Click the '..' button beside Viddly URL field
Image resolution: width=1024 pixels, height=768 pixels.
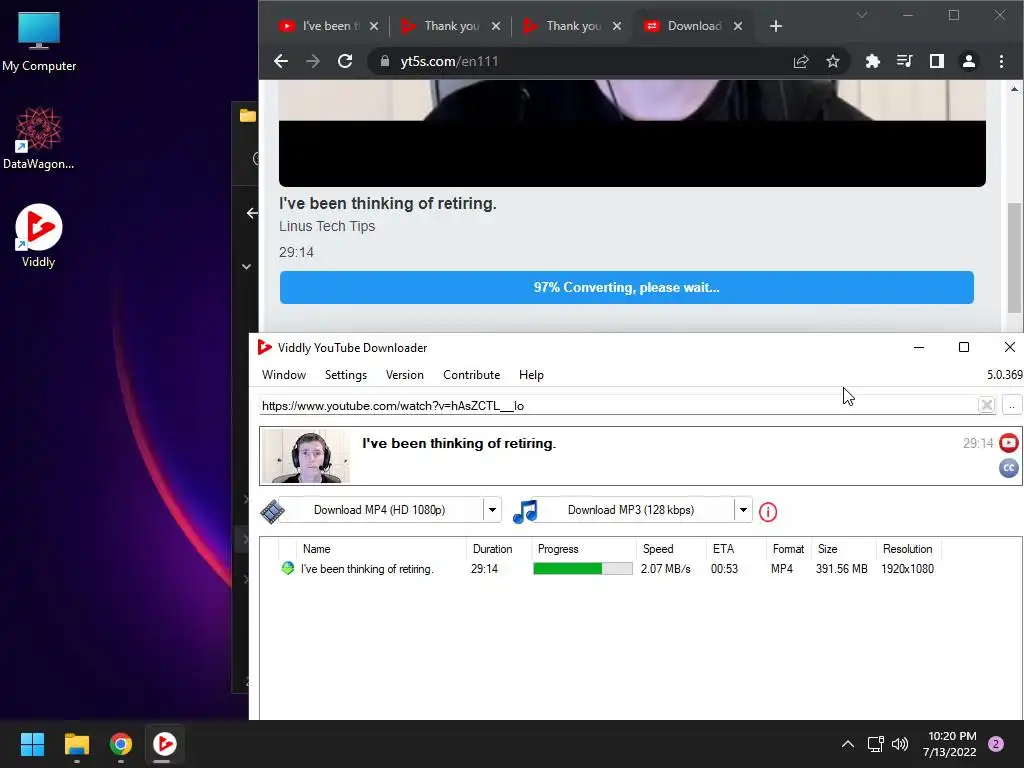point(1012,405)
